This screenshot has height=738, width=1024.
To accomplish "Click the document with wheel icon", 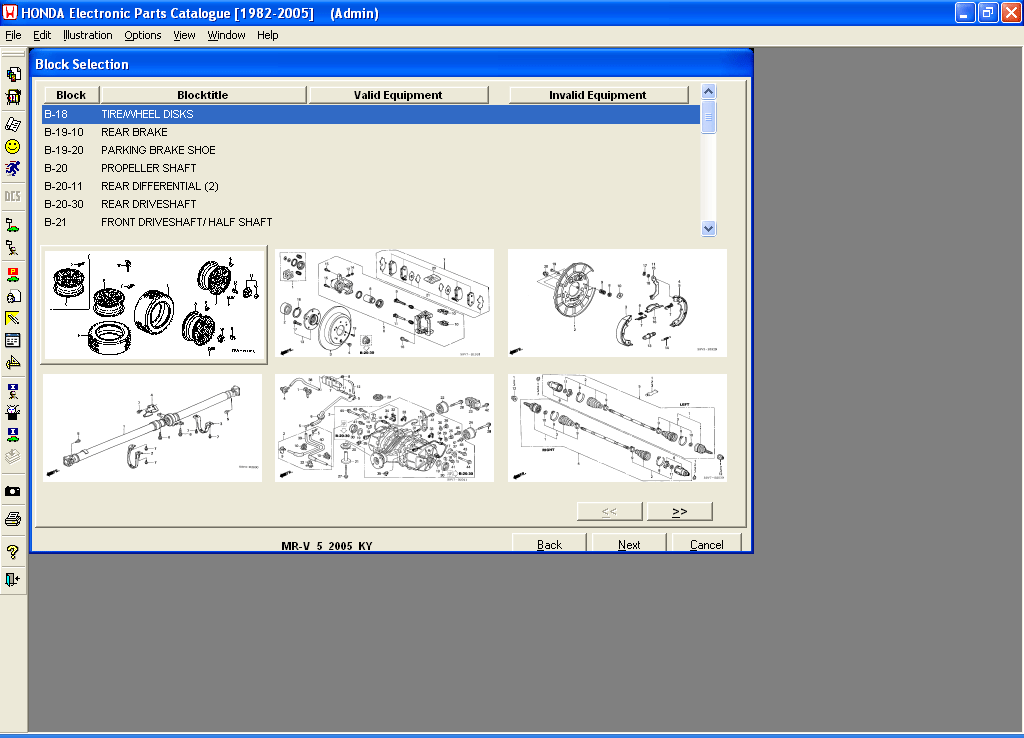I will [x=12, y=297].
